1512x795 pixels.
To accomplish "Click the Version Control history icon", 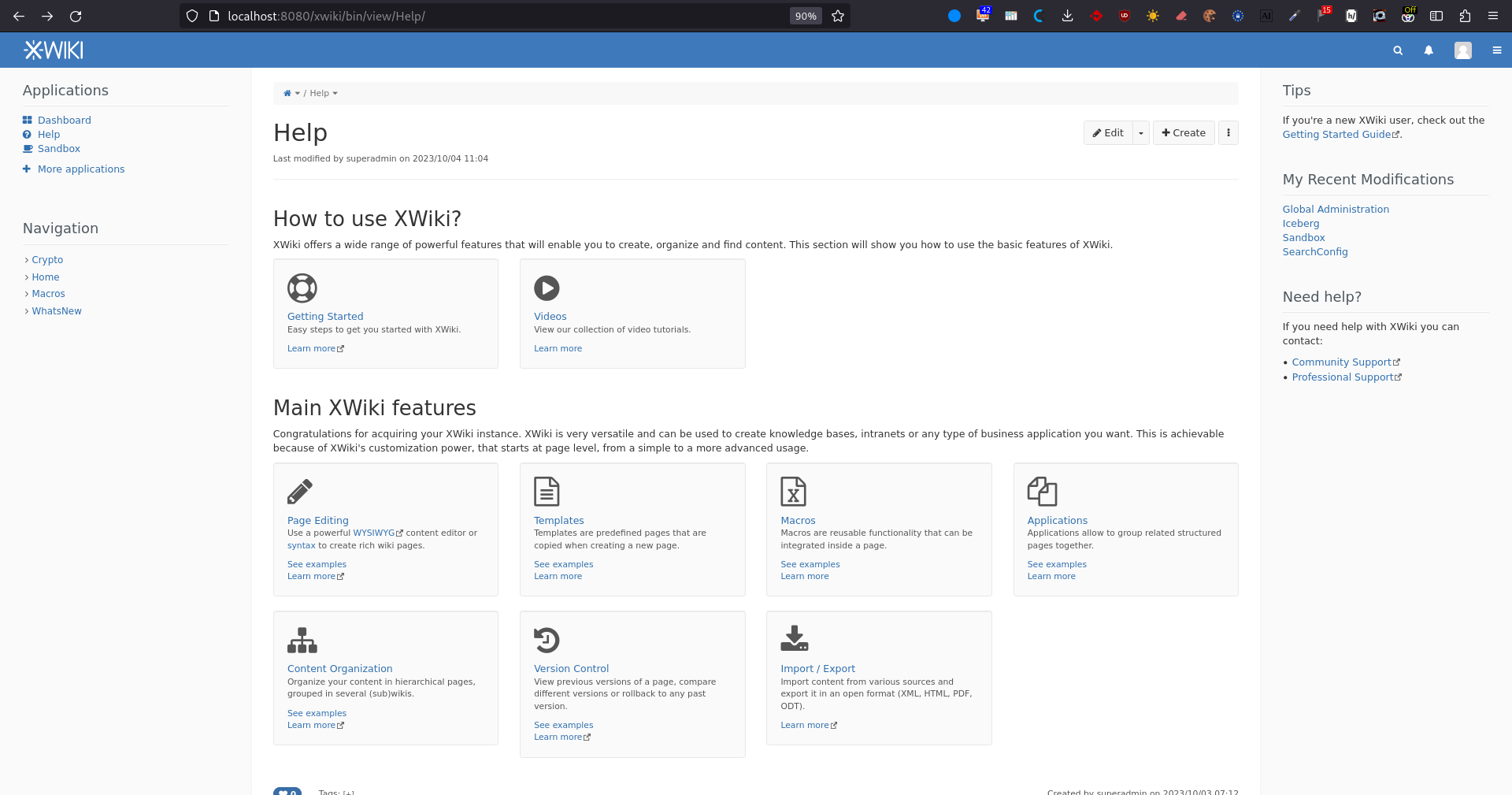I will point(547,640).
